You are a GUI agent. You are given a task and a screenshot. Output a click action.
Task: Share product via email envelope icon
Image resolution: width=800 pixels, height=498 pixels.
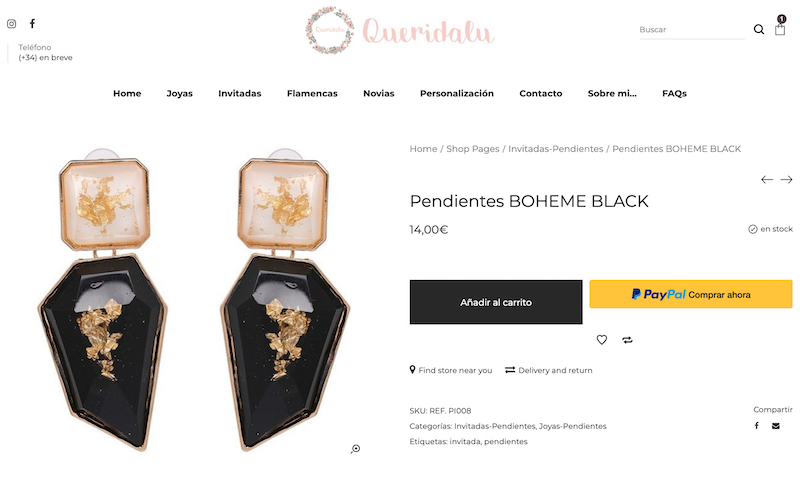coord(776,426)
